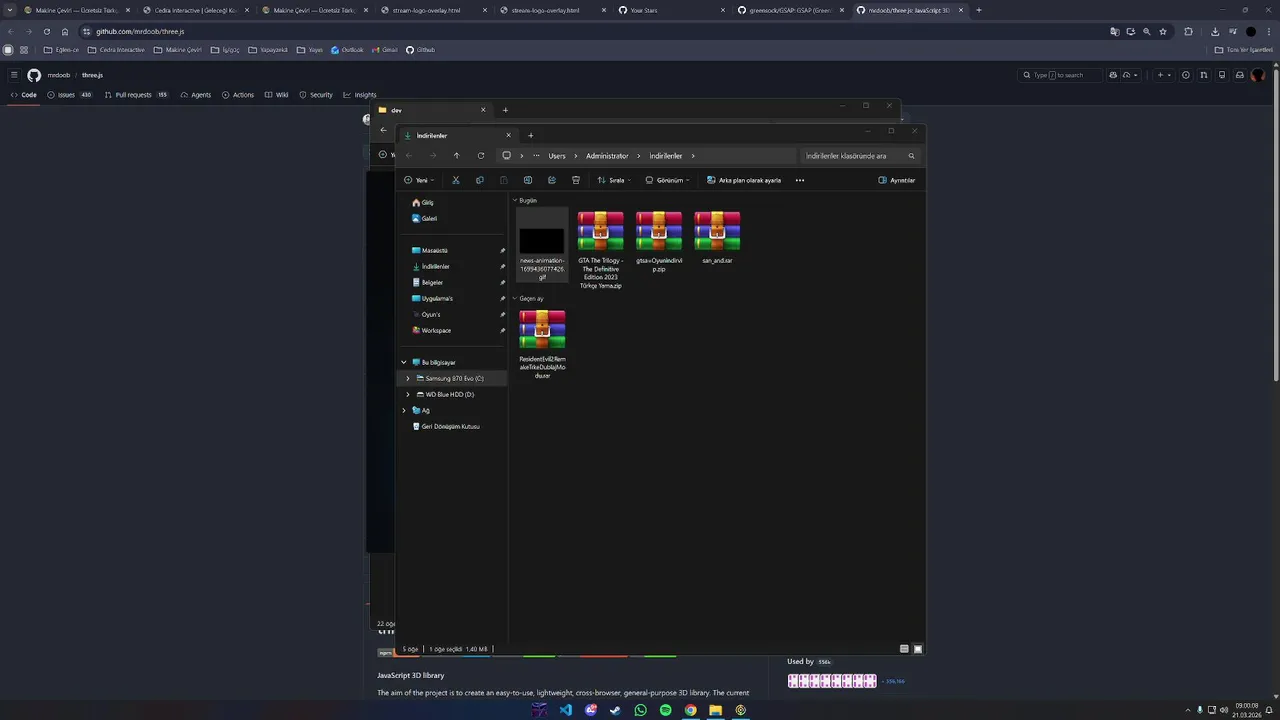Click the Copy icon in İndirilenler toolbar
Viewport: 1280px width, 720px height.
click(480, 180)
